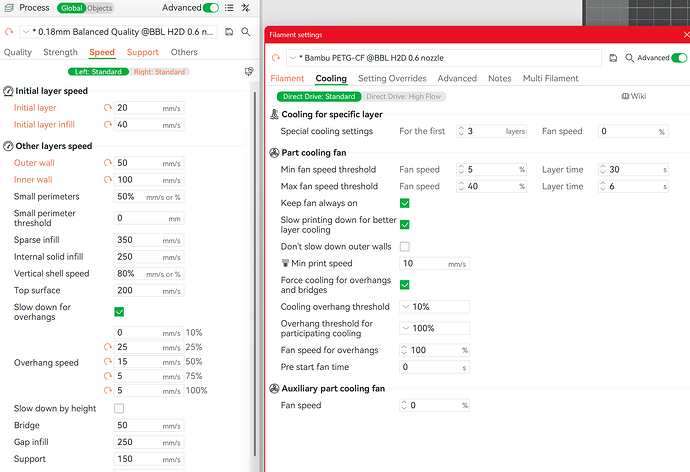Screen dimensions: 690x472
Task: Reset Outer wall speed value
Action: pyautogui.click(x=107, y=163)
